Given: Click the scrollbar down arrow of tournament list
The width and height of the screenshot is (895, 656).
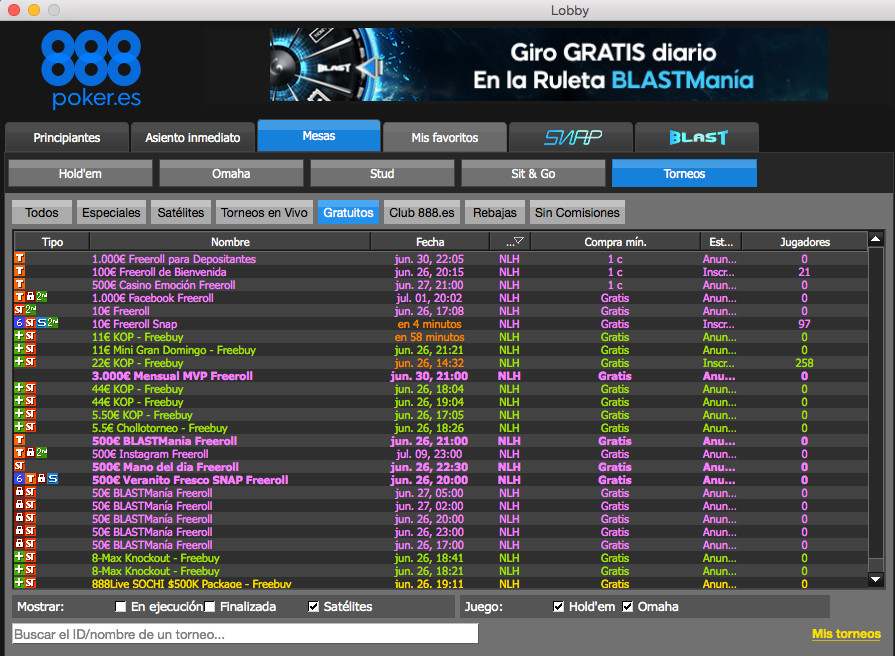Looking at the screenshot, I should pos(876,579).
